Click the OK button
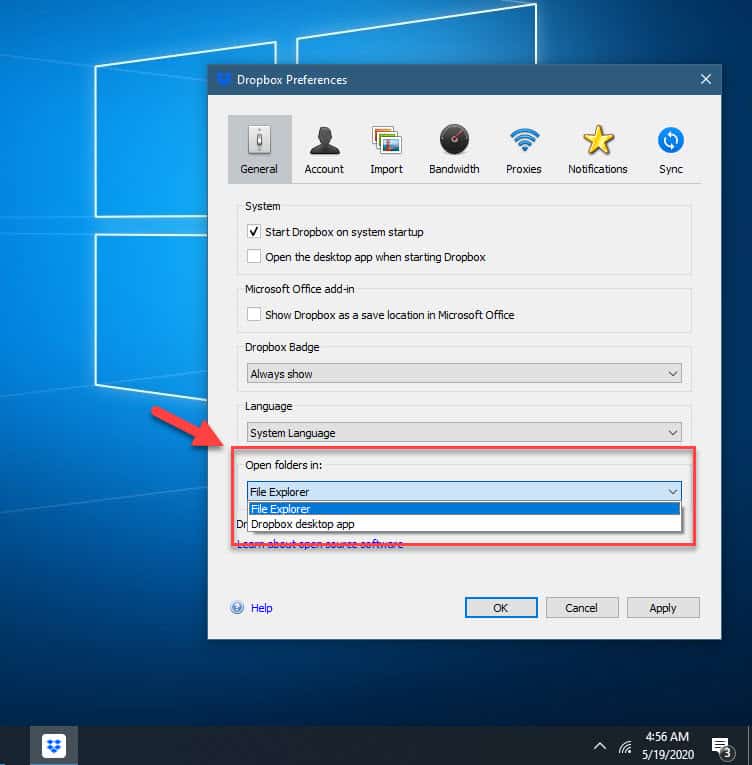 tap(501, 607)
